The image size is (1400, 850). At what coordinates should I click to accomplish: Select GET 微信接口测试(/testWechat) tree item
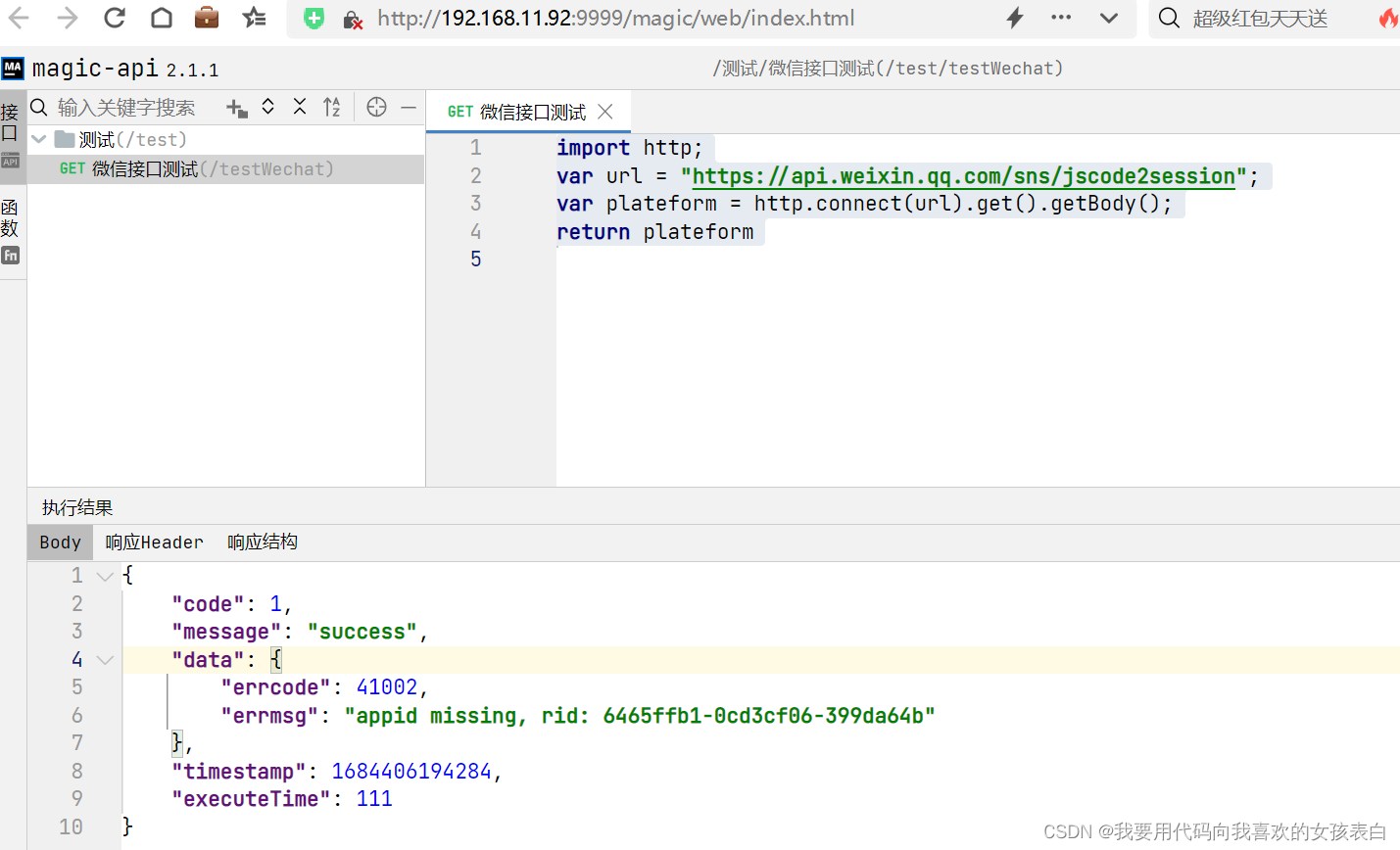pyautogui.click(x=226, y=169)
